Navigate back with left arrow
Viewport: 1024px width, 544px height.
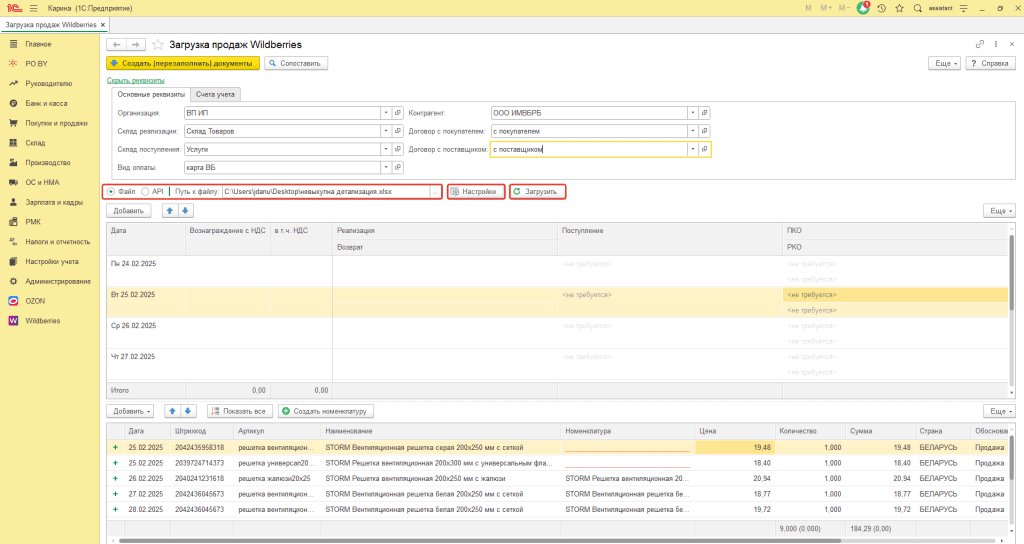(x=116, y=44)
